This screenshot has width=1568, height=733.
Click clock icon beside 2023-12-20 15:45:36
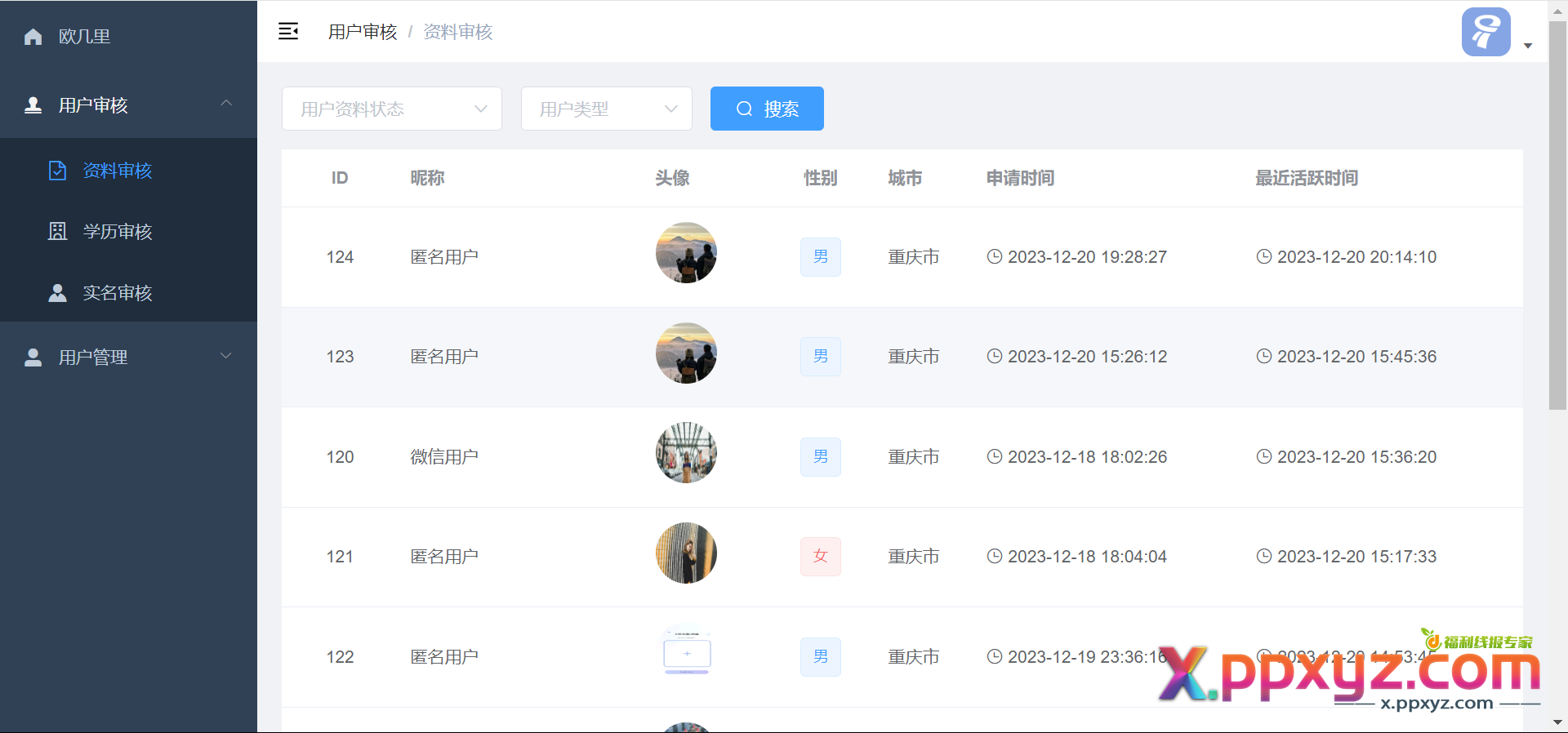pyautogui.click(x=1263, y=356)
